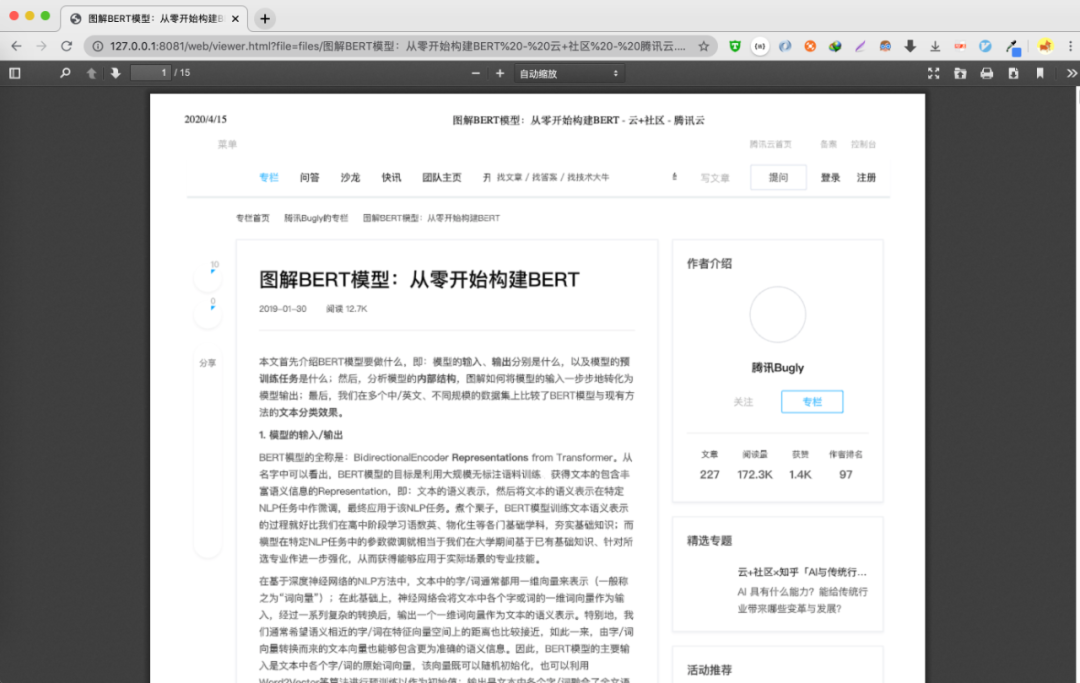Click the 找文章 search field
1080x683 pixels.
pos(553,178)
